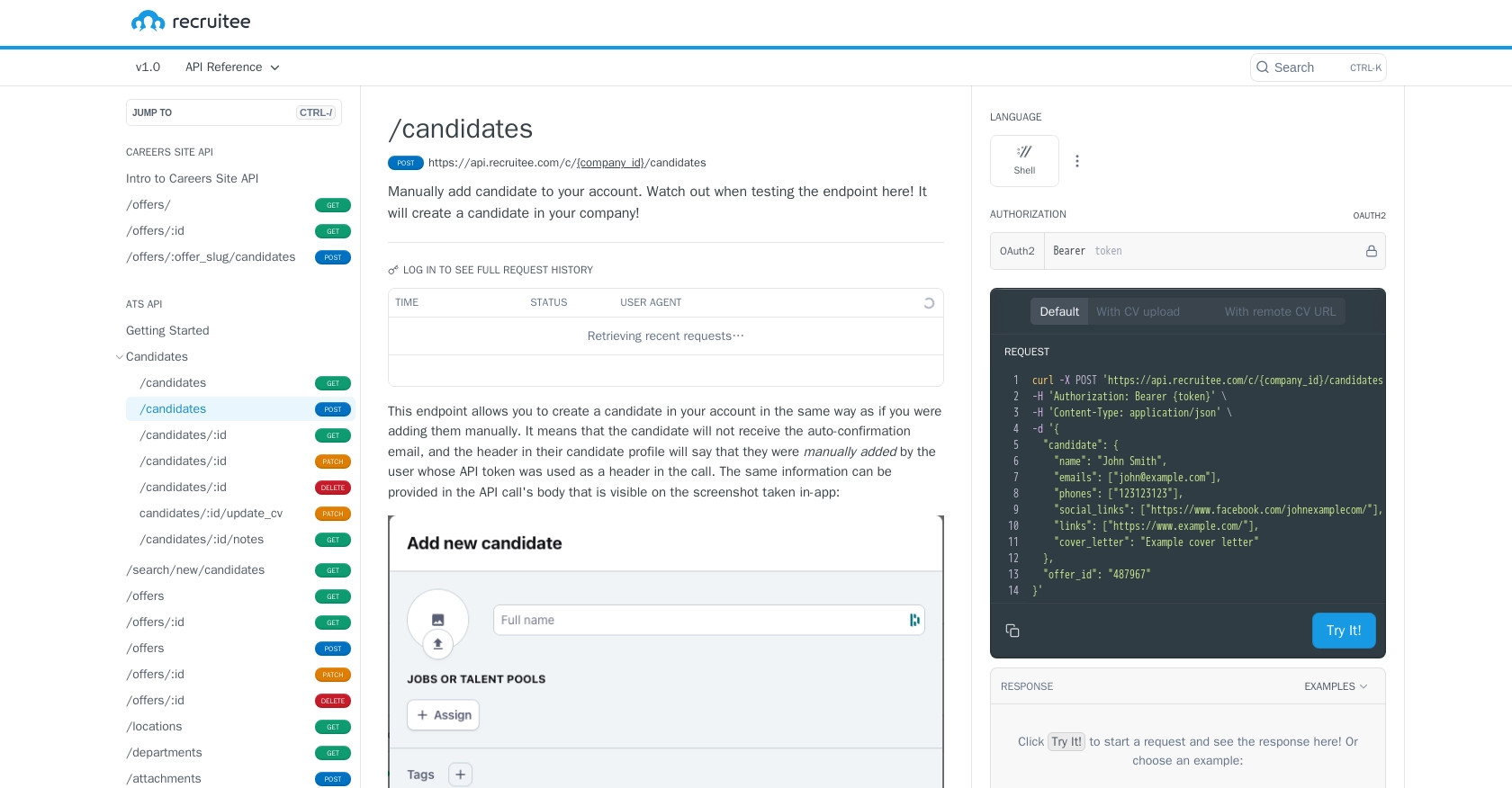Image resolution: width=1512 pixels, height=788 pixels.
Task: Click Log in to see full request history
Action: [498, 270]
